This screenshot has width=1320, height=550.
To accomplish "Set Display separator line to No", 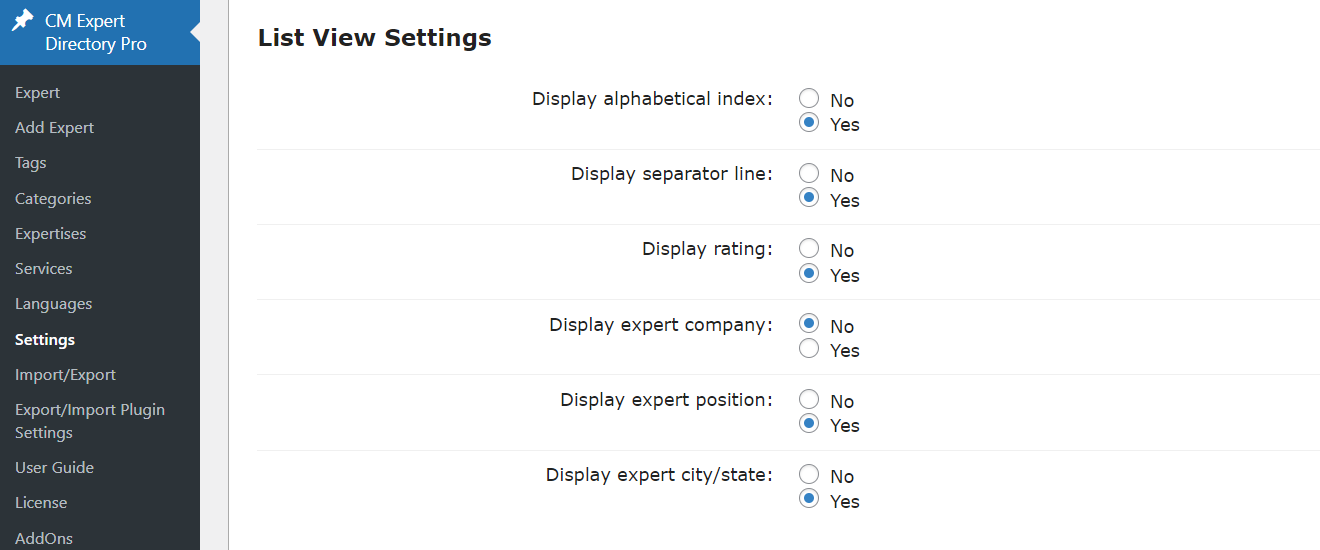I will pyautogui.click(x=810, y=174).
